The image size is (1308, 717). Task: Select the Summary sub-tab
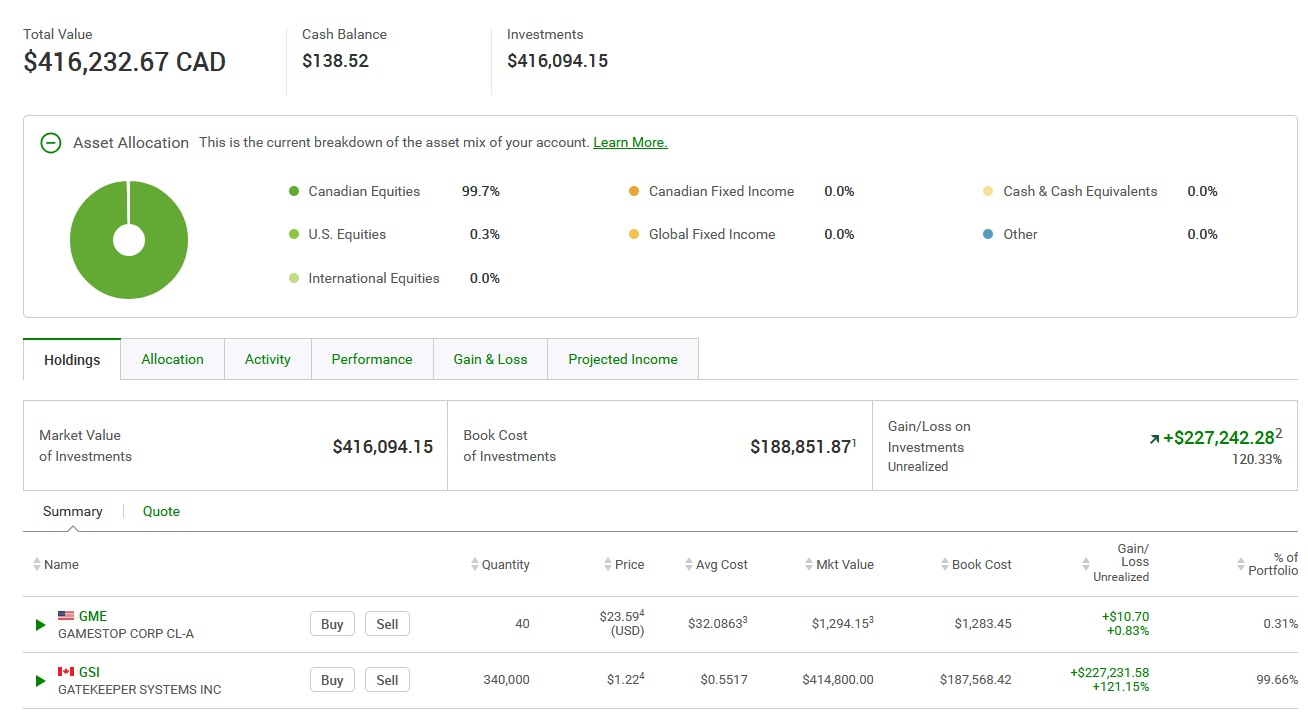coord(73,512)
